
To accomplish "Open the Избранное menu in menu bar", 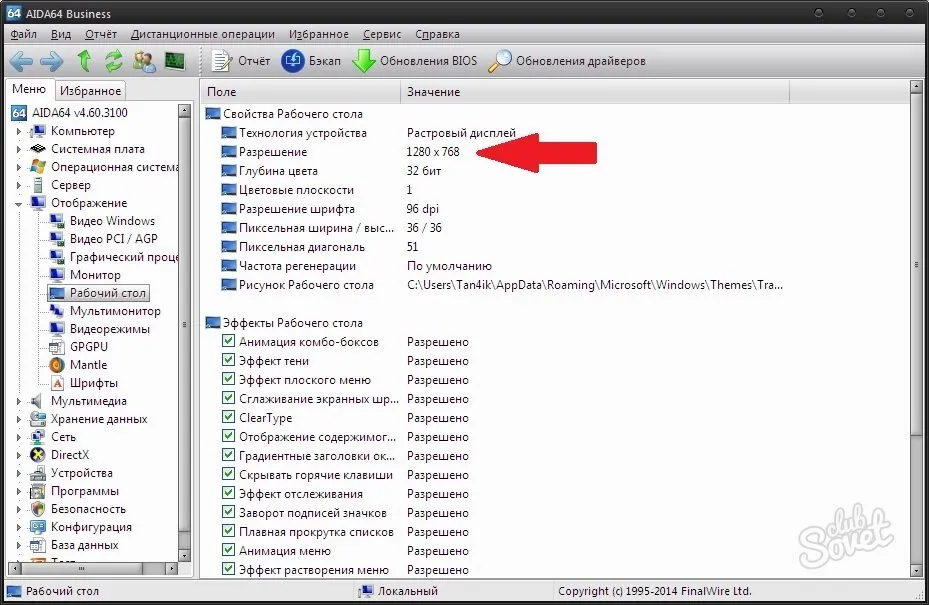I will coord(319,34).
